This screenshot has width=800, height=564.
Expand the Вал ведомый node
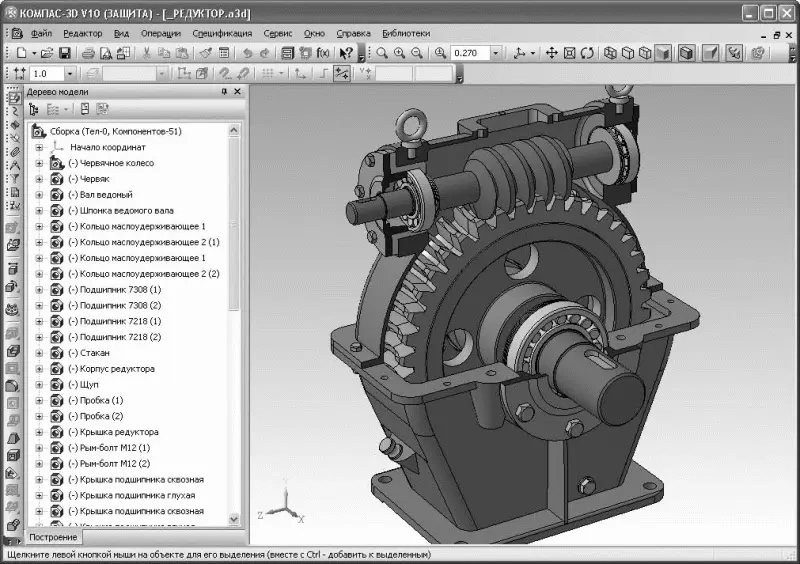(39, 194)
